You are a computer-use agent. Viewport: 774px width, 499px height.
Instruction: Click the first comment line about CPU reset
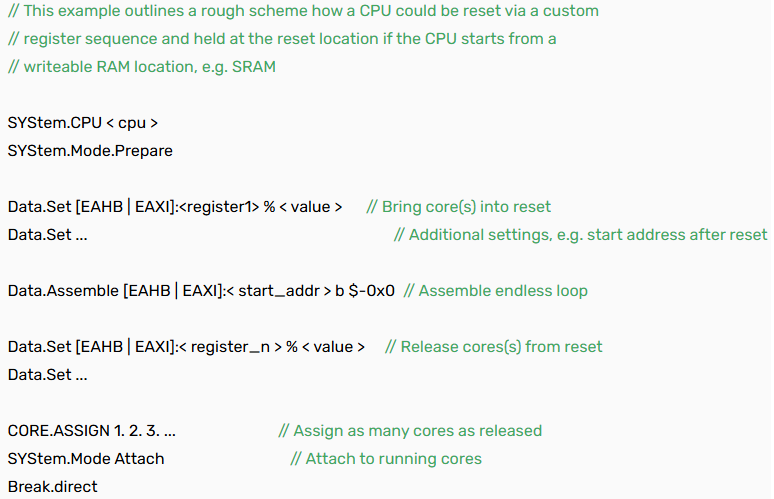tap(303, 11)
